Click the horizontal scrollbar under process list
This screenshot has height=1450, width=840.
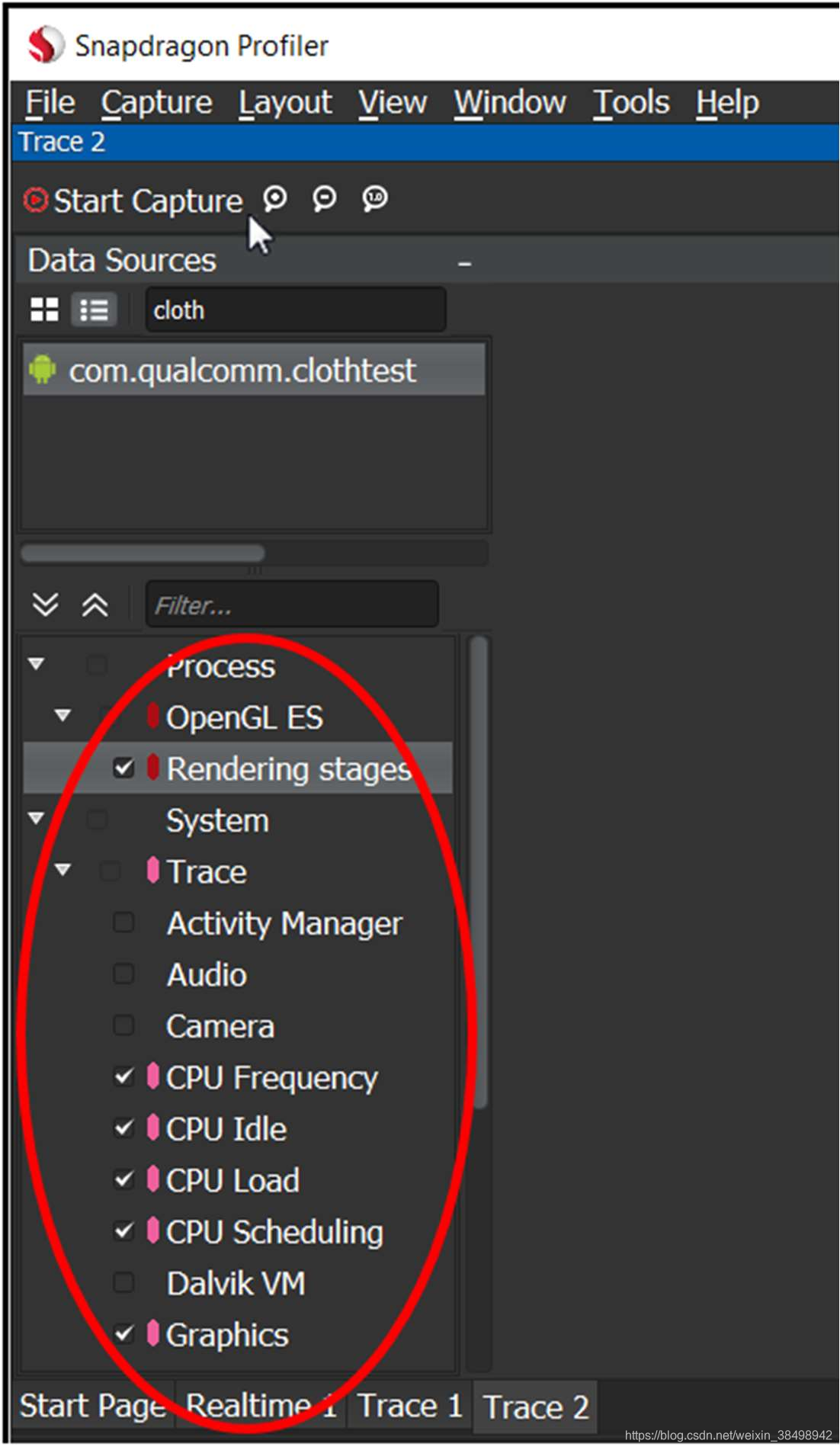point(143,553)
